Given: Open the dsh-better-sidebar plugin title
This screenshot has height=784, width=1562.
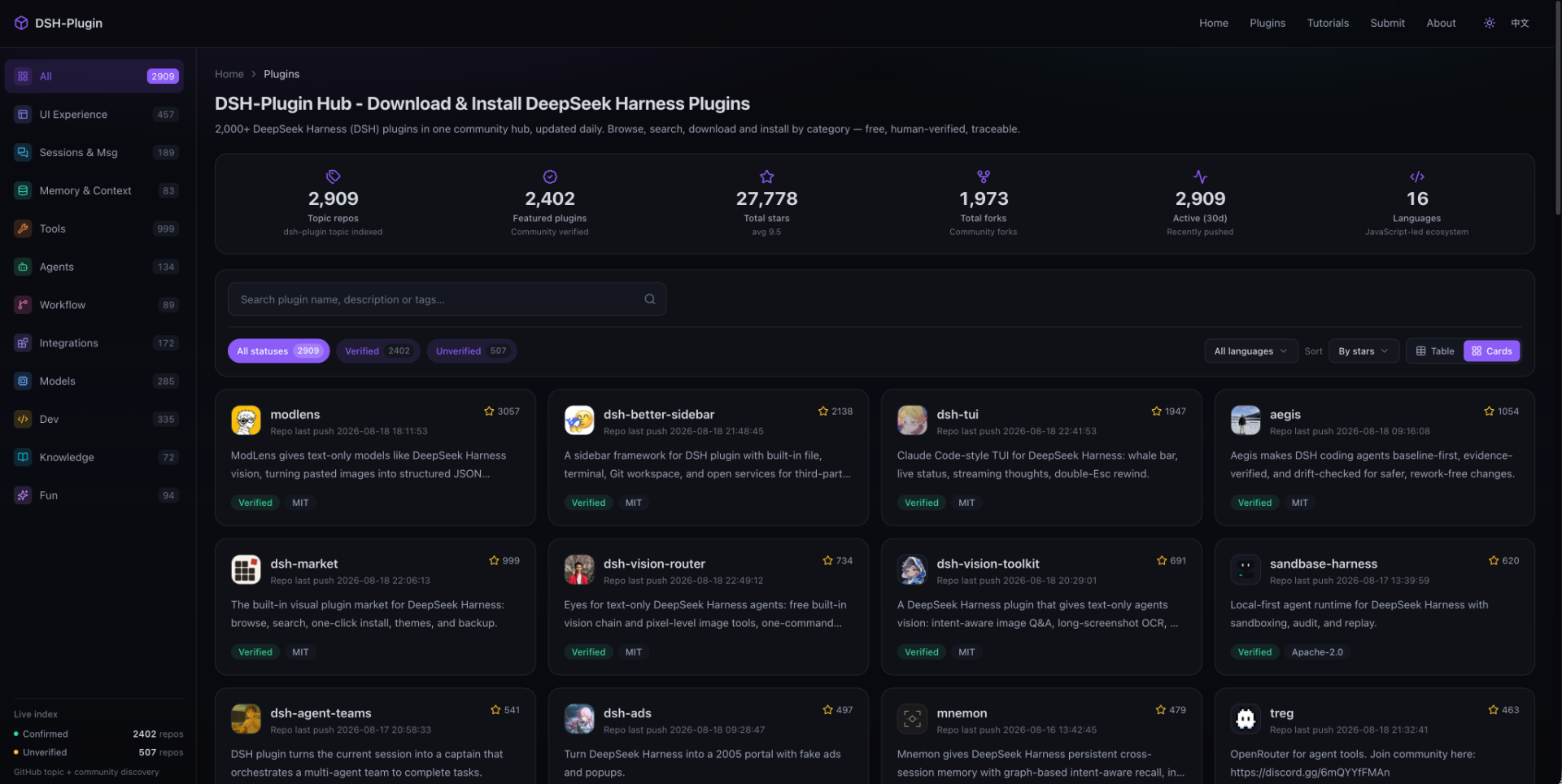Looking at the screenshot, I should click(x=659, y=415).
